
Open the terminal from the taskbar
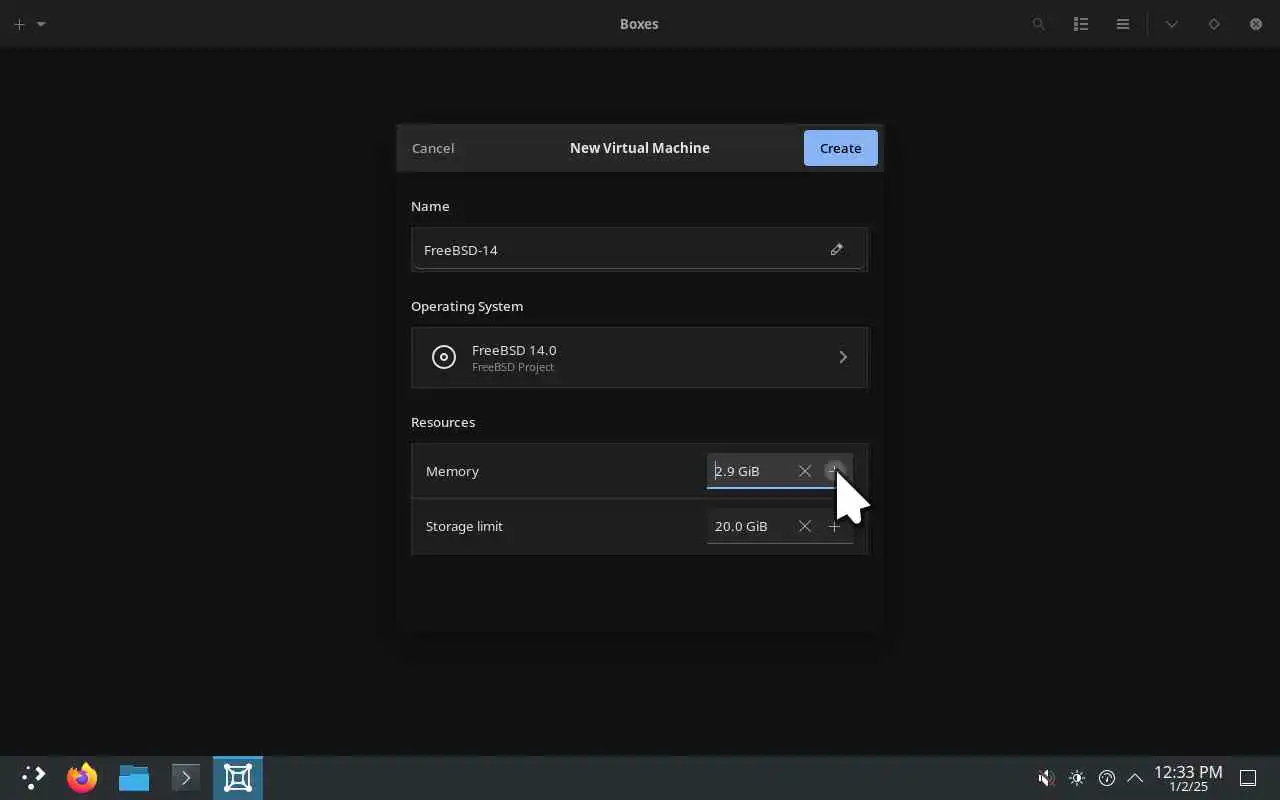185,778
